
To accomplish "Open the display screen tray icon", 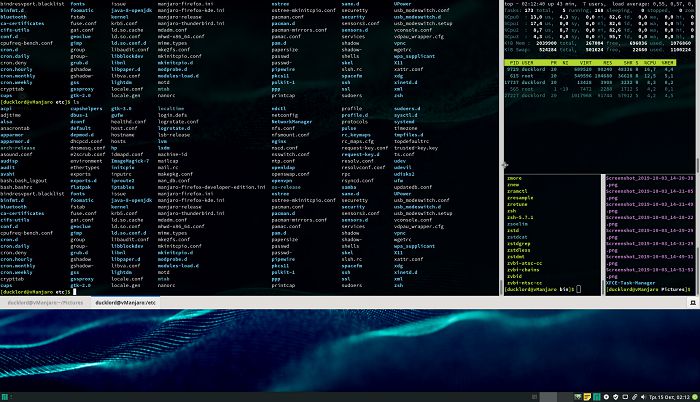I will [625, 397].
